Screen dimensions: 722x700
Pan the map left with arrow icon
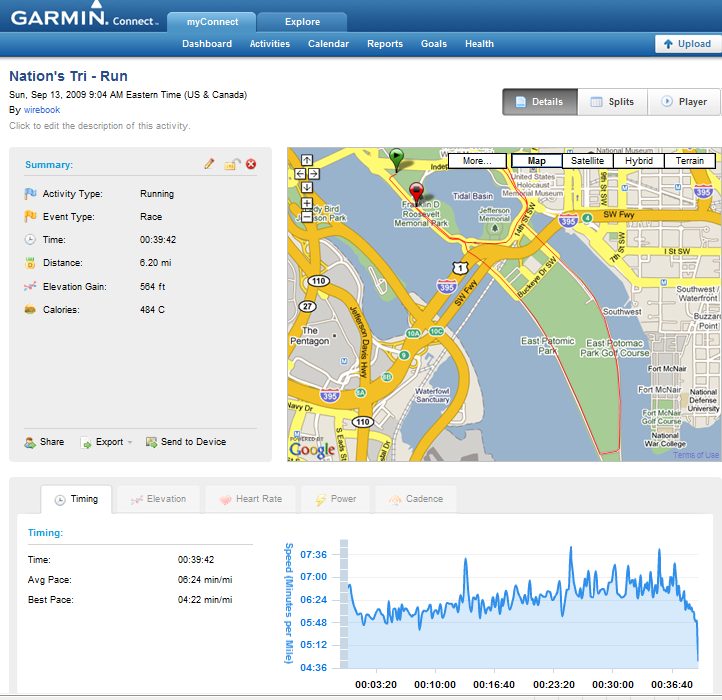[x=300, y=174]
